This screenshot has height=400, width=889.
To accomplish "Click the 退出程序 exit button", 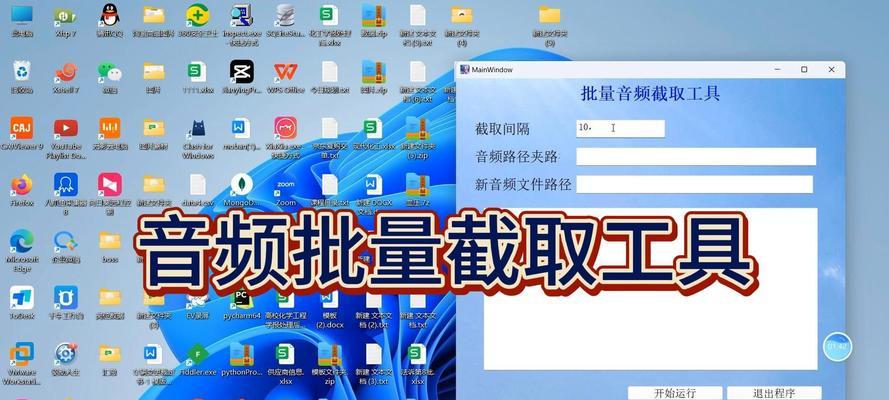I will 774,393.
